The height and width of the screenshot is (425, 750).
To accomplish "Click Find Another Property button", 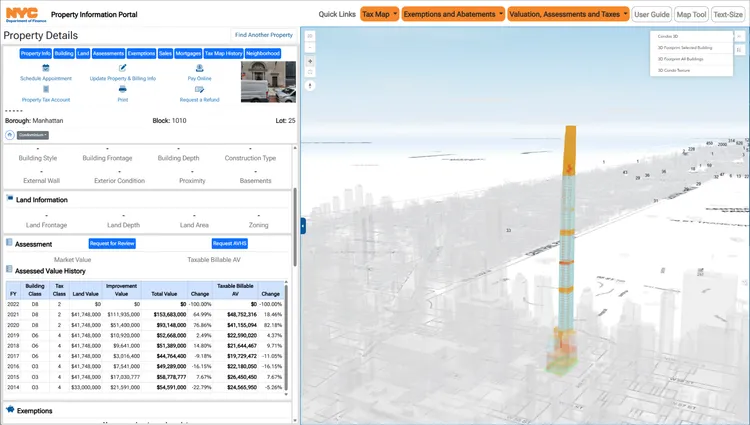I will 263,34.
